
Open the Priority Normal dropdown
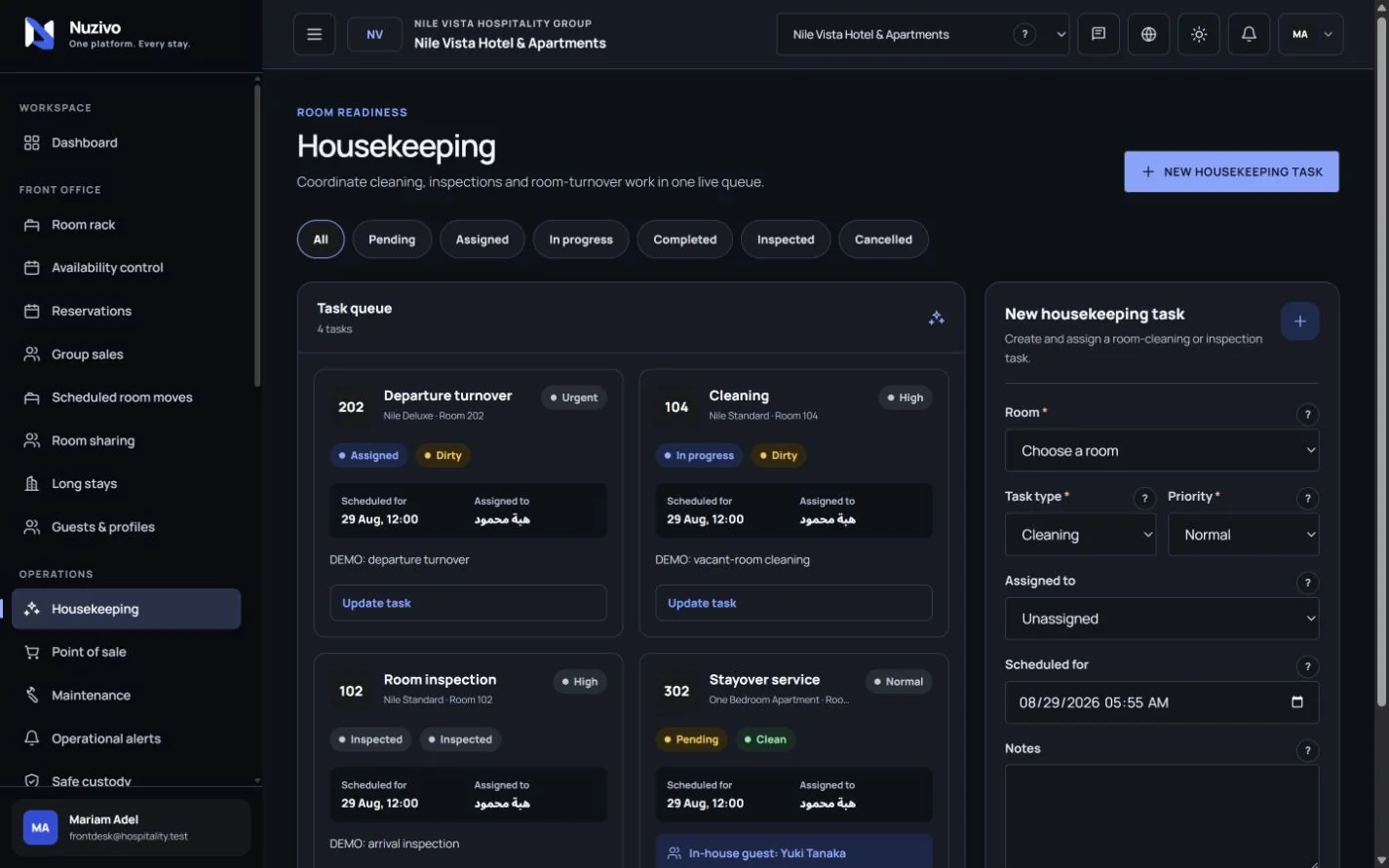click(x=1243, y=535)
